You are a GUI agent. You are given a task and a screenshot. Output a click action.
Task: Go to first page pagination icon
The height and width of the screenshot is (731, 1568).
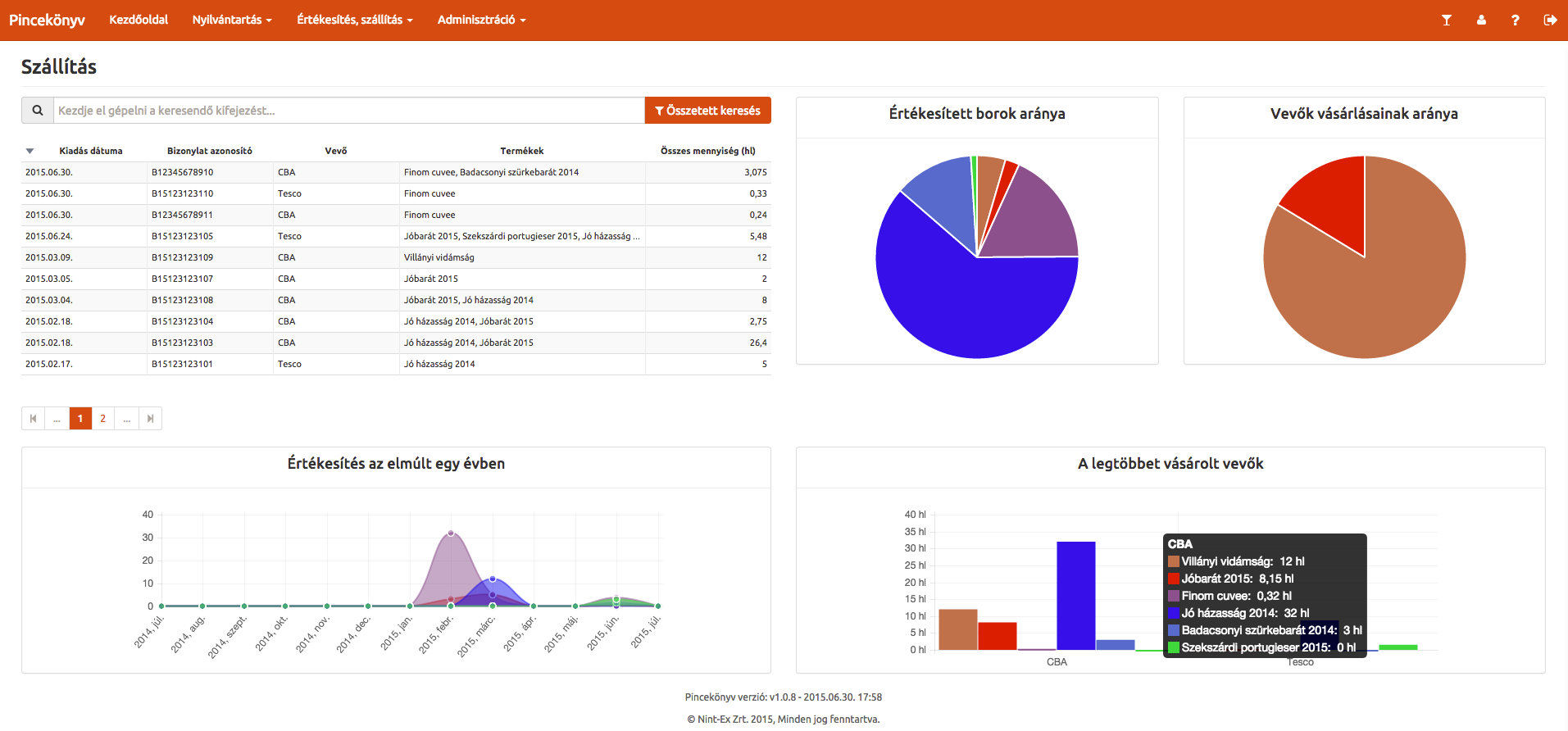(x=33, y=419)
